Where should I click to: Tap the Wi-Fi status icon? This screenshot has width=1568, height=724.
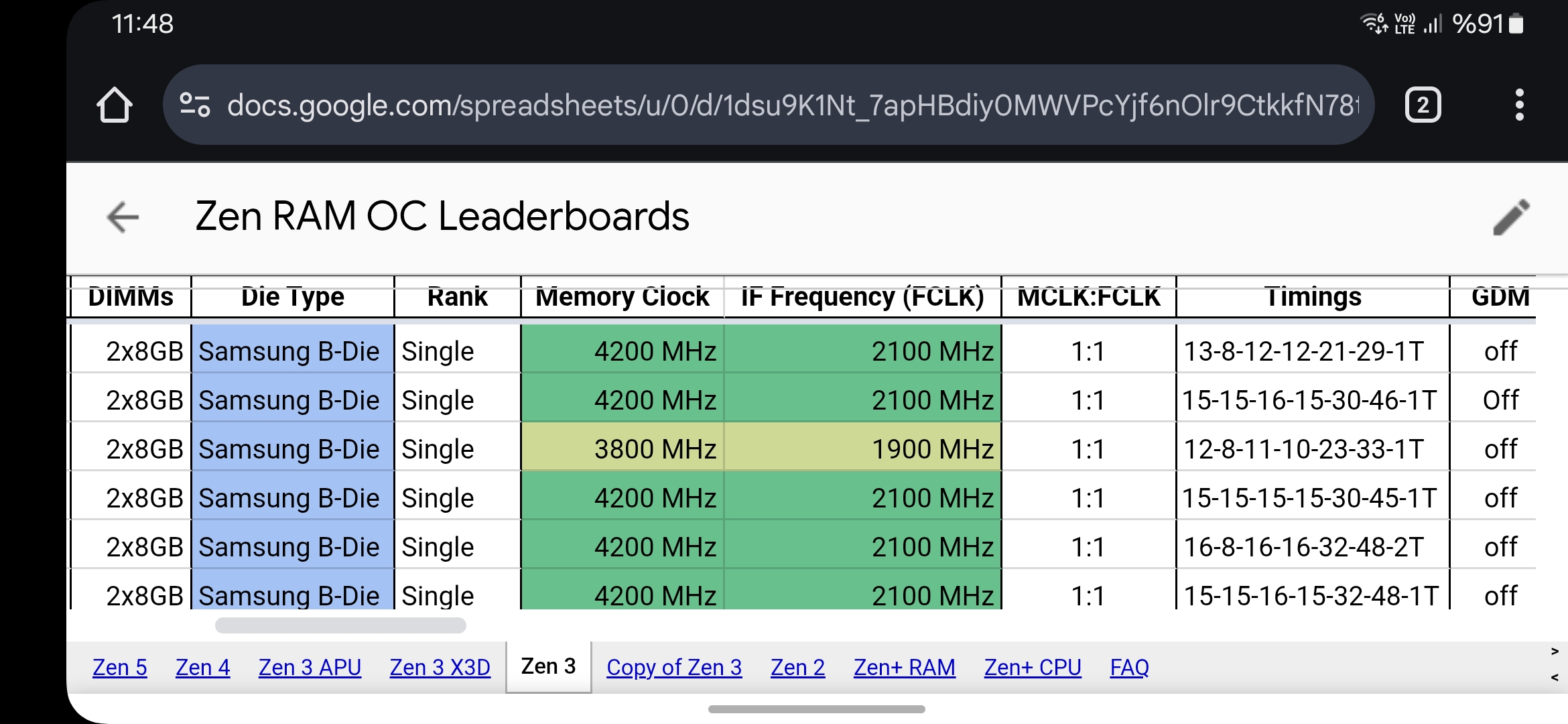[1374, 24]
